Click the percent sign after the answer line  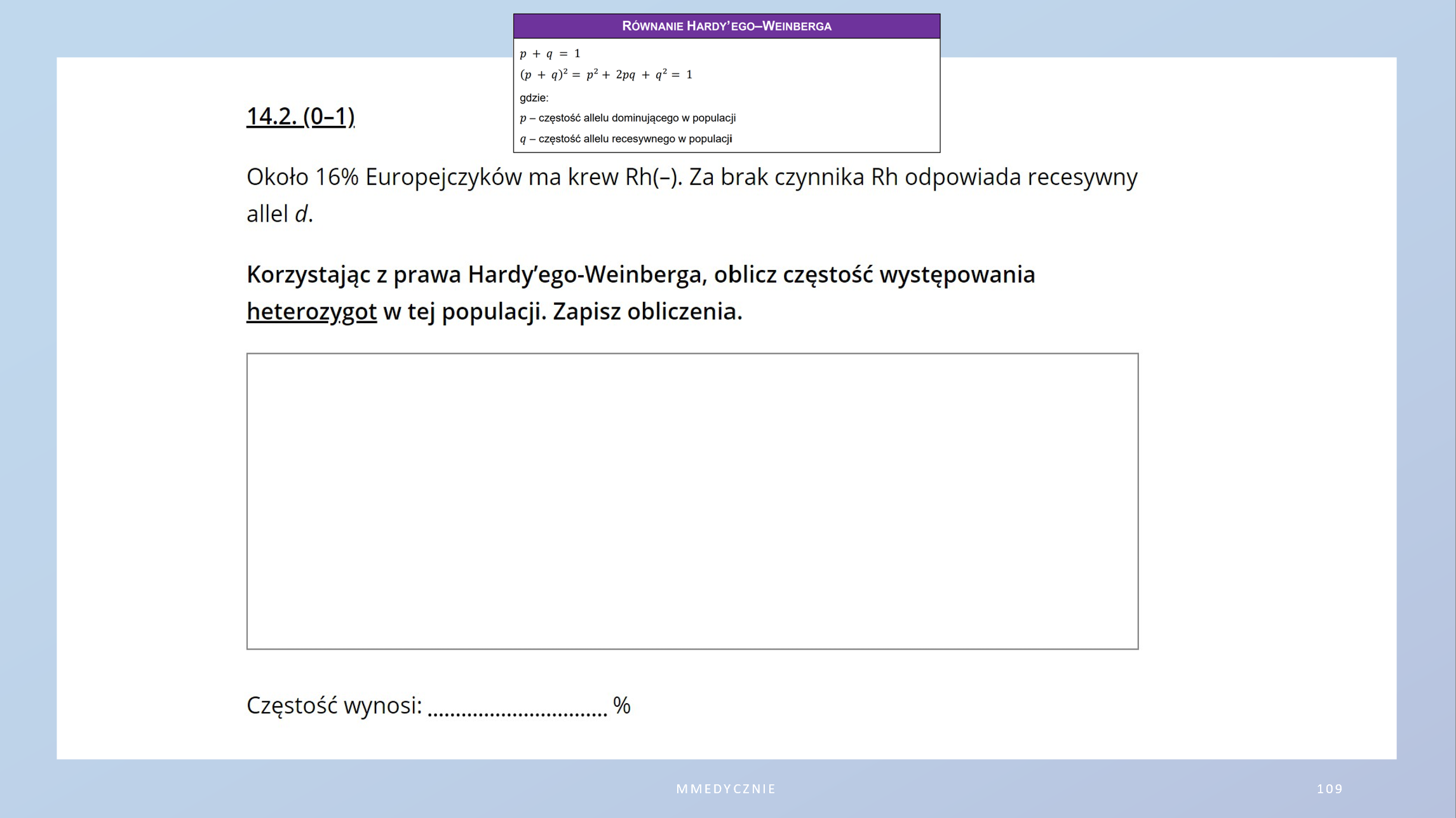(x=621, y=706)
